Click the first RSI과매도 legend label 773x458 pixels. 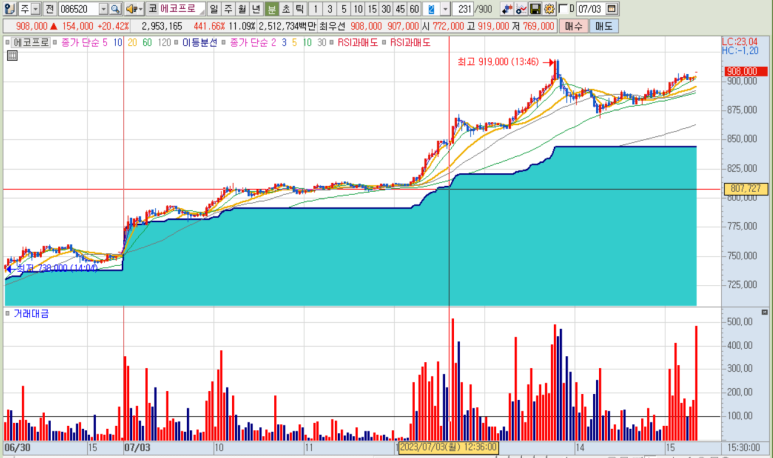point(357,42)
